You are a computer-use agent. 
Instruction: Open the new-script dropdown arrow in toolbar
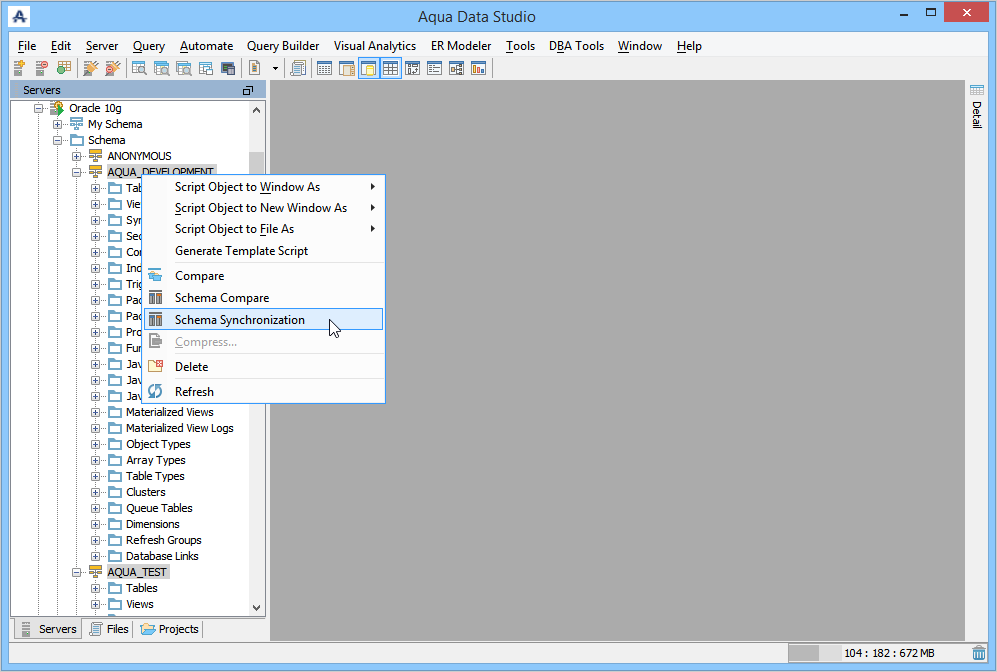point(275,68)
